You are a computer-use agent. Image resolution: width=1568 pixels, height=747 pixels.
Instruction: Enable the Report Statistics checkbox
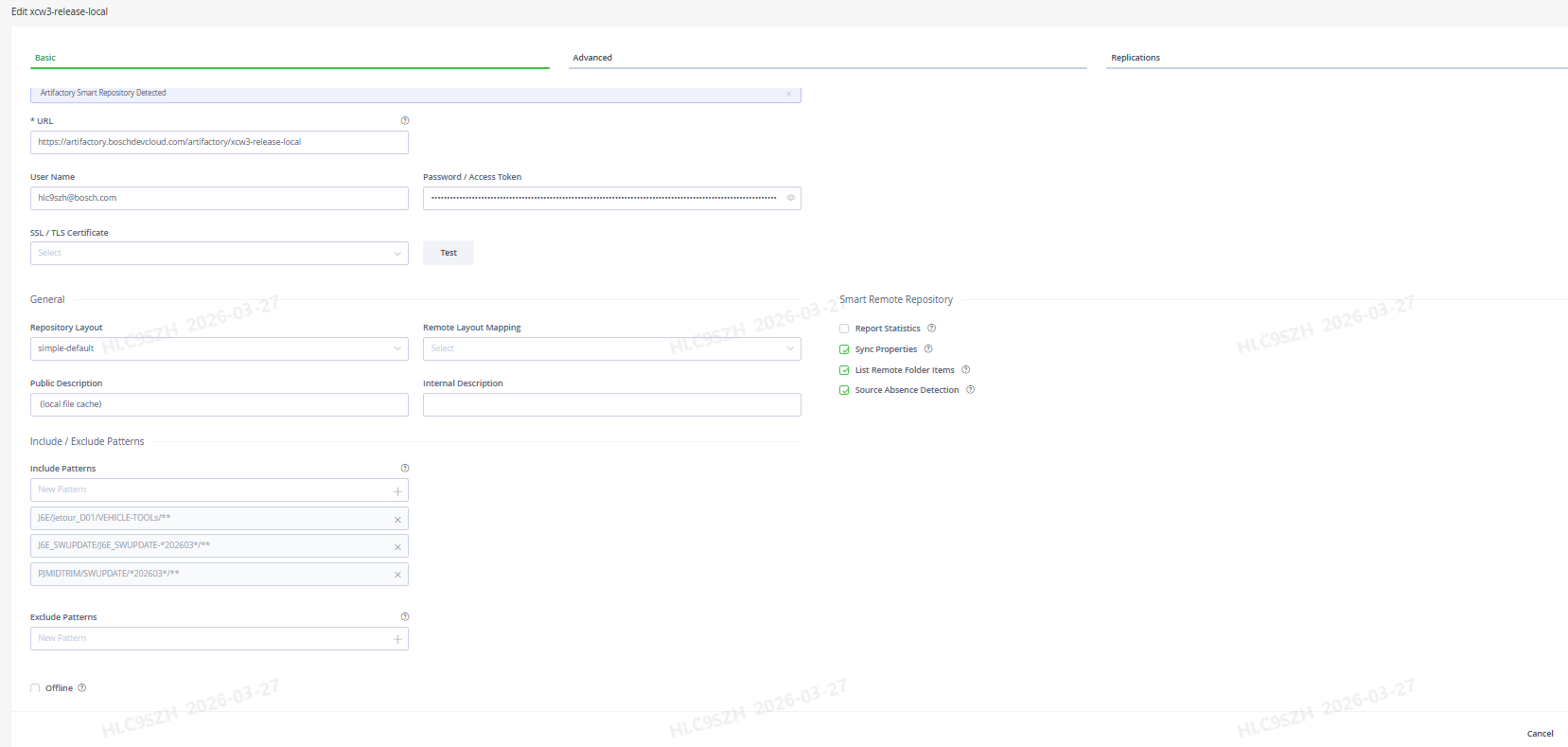pos(844,329)
